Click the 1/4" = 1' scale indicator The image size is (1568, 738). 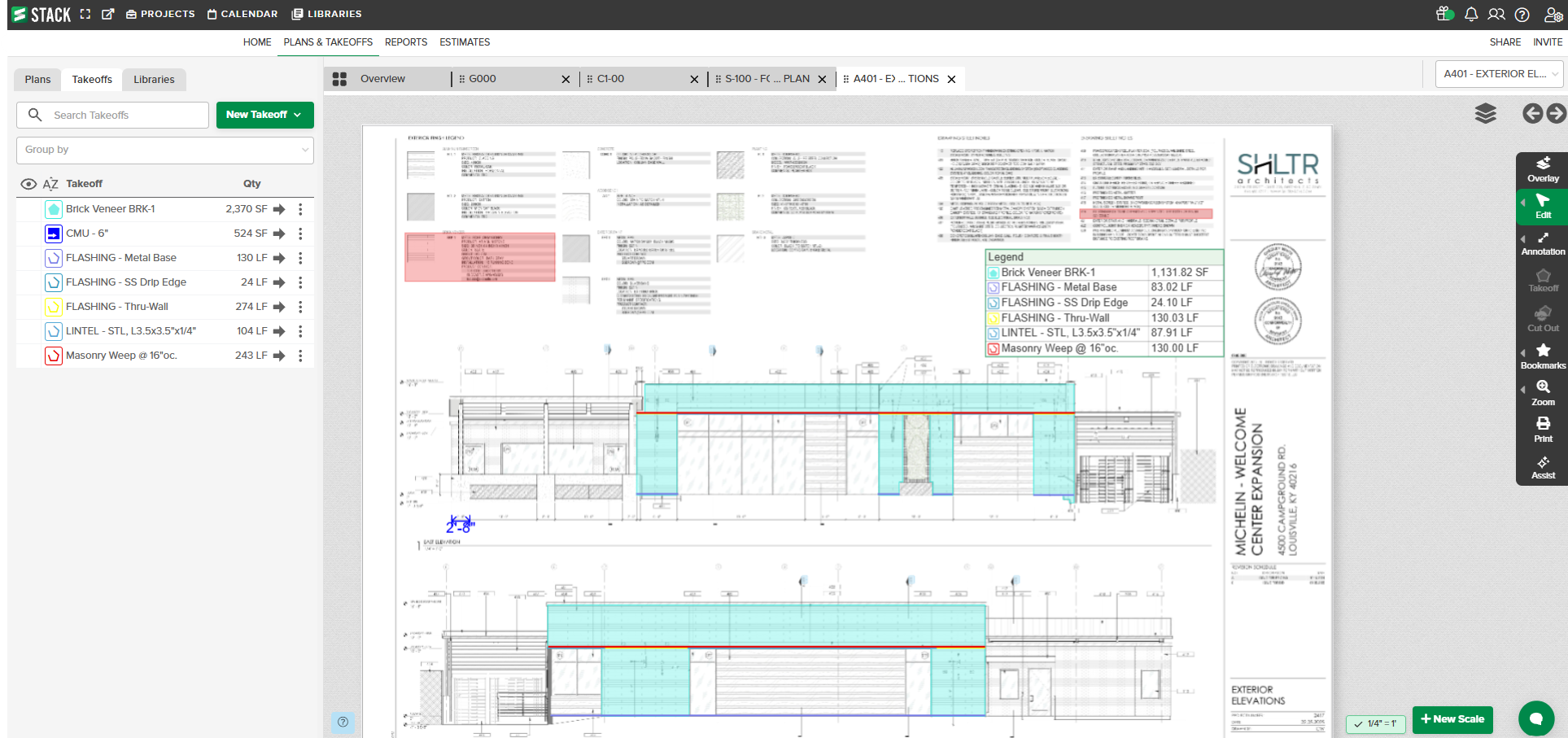(x=1375, y=723)
